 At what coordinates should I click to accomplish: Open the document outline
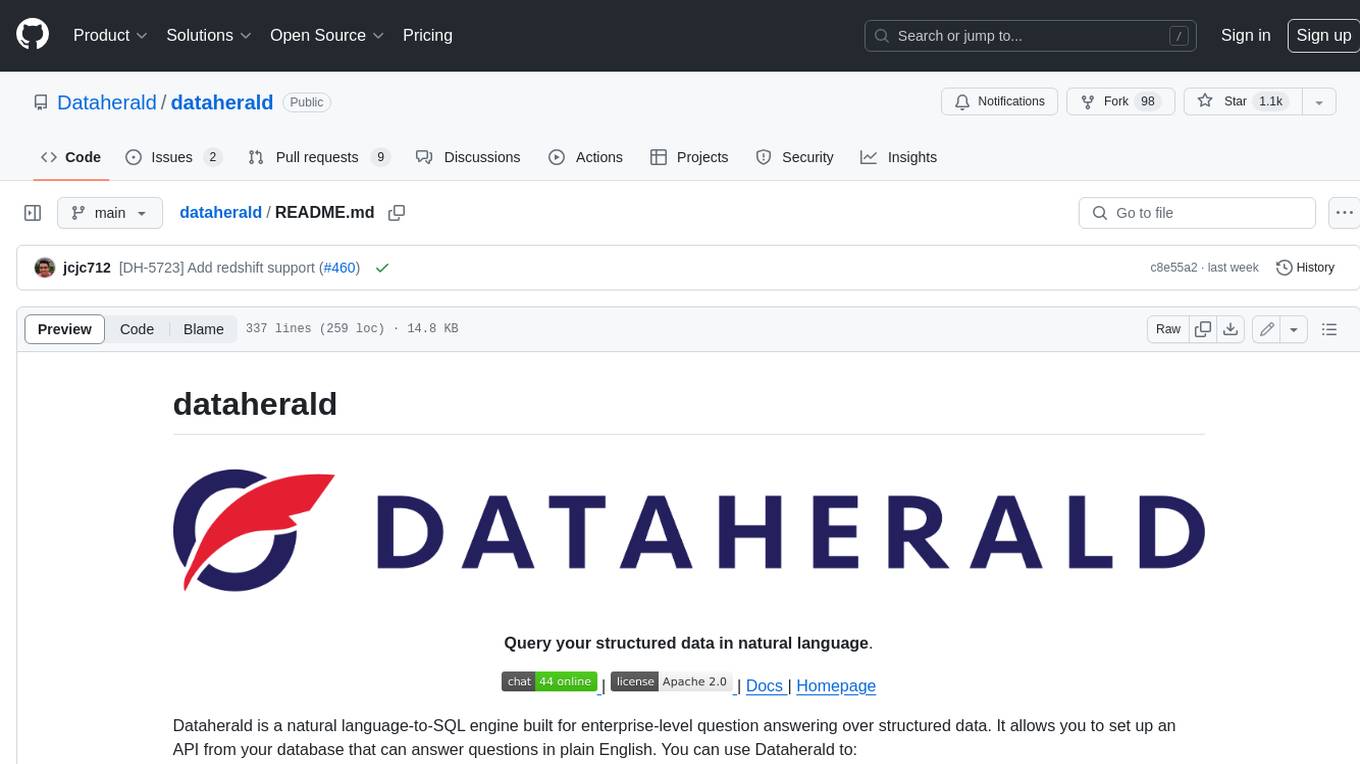(x=1329, y=329)
